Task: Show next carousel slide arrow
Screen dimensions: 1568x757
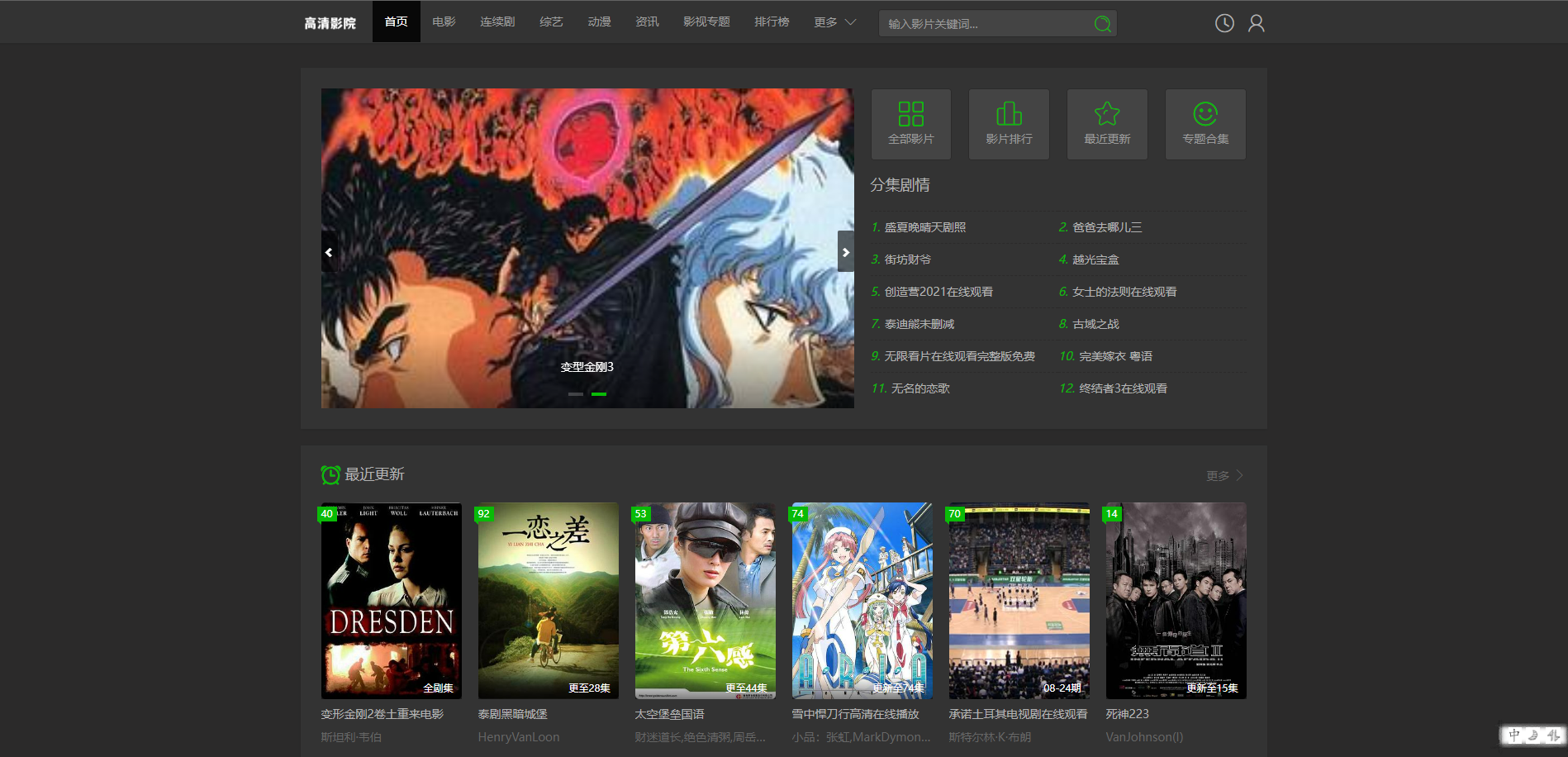Action: coord(845,252)
